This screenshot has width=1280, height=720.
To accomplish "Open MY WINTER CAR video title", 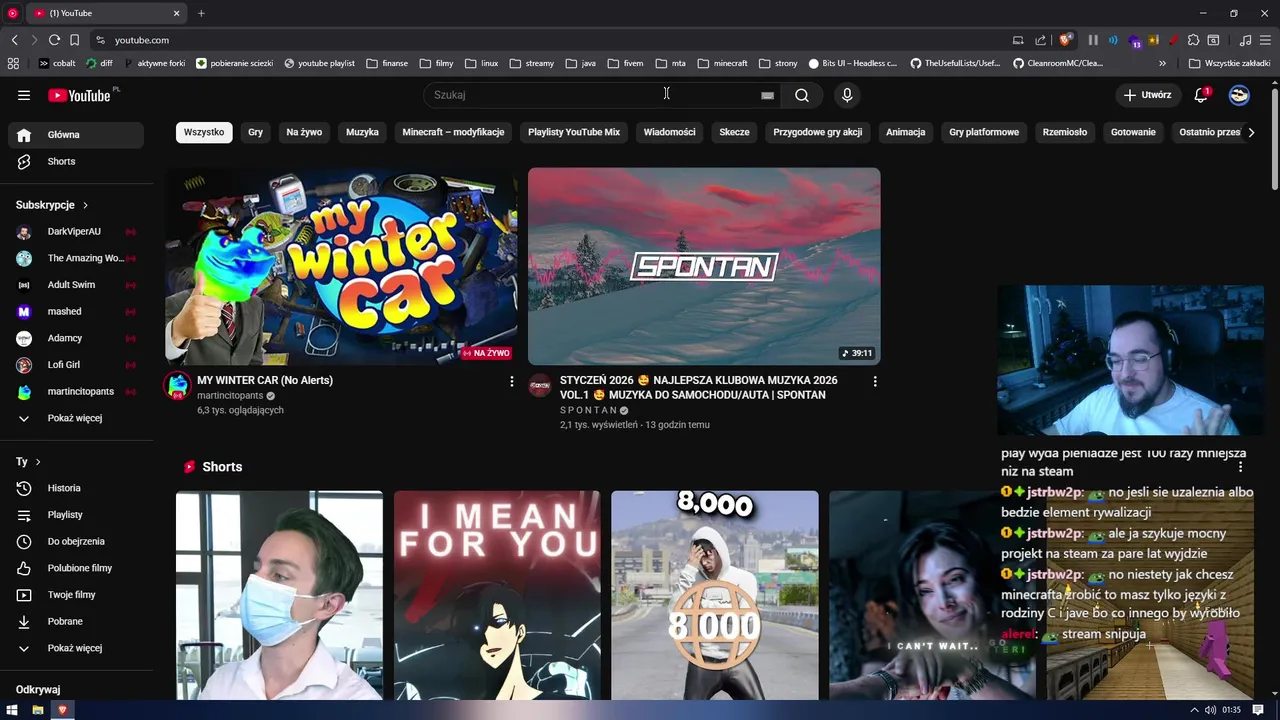I will click(265, 380).
